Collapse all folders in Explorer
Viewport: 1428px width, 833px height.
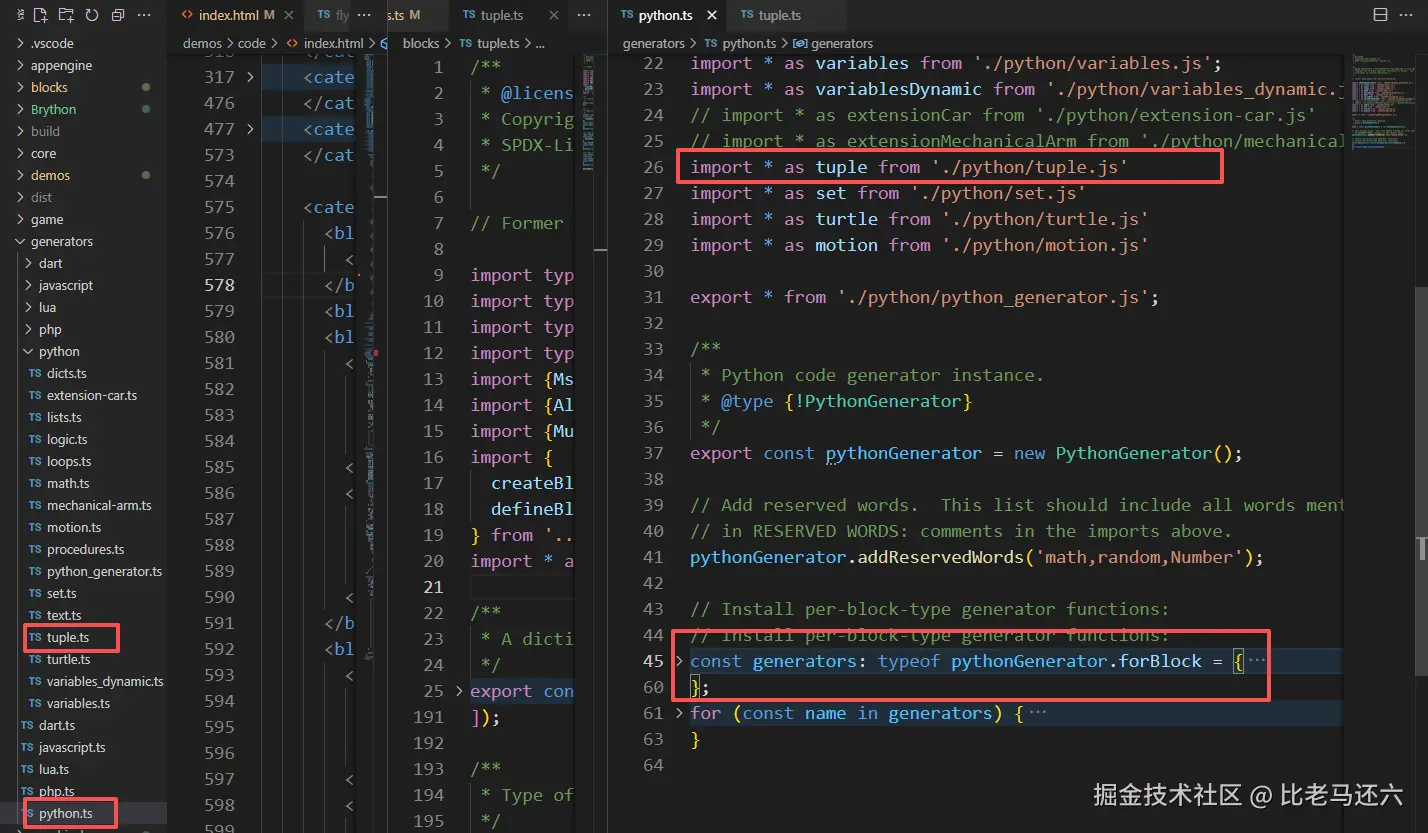tap(118, 15)
